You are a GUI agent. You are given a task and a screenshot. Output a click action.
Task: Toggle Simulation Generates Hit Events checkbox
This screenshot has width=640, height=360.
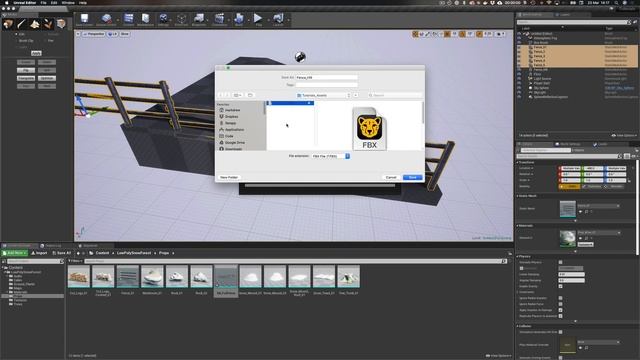pos(560,332)
